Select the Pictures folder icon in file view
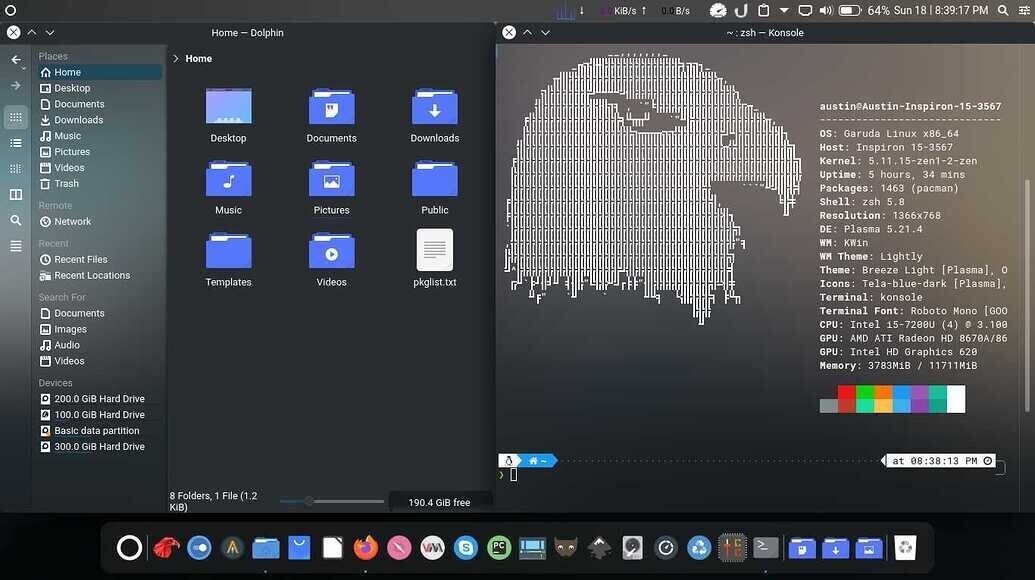The width and height of the screenshot is (1035, 580). 331,179
